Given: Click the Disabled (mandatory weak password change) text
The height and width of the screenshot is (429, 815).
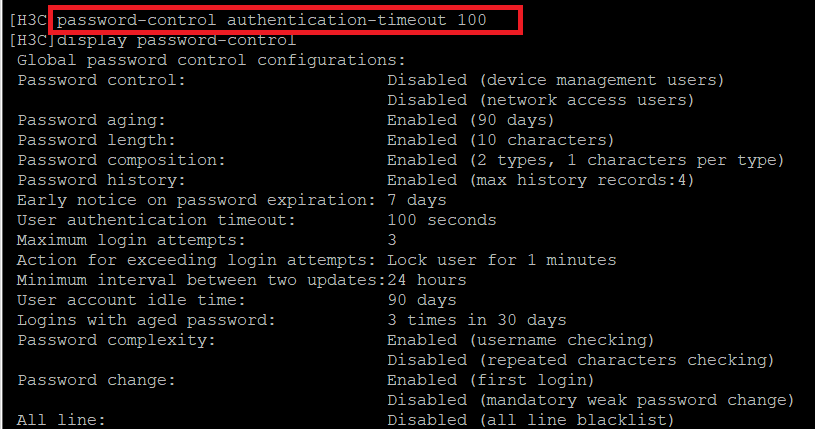Looking at the screenshot, I should [x=590, y=400].
